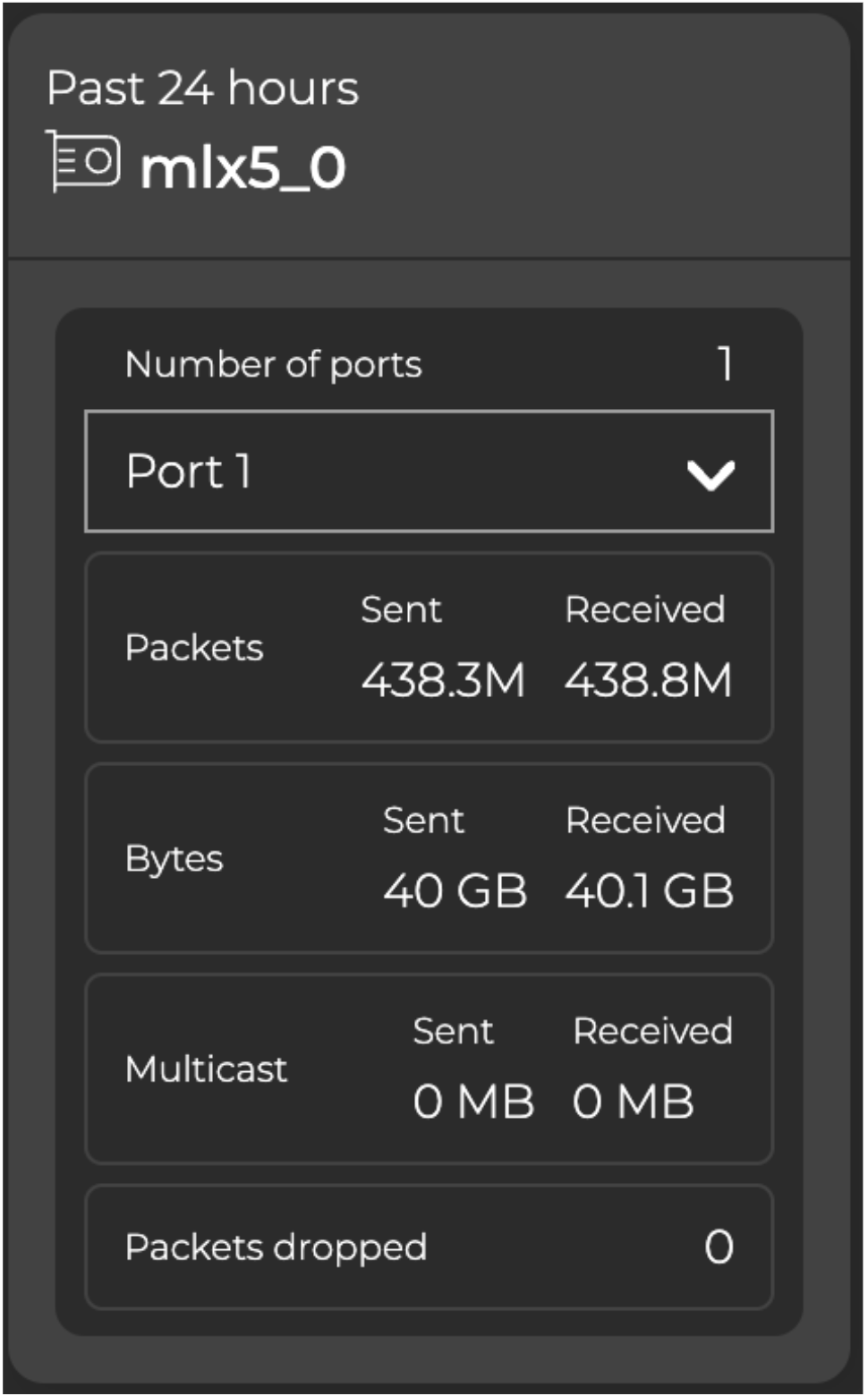The width and height of the screenshot is (868, 1396).
Task: Click the network card icon beside mlx5_0
Action: [x=83, y=161]
